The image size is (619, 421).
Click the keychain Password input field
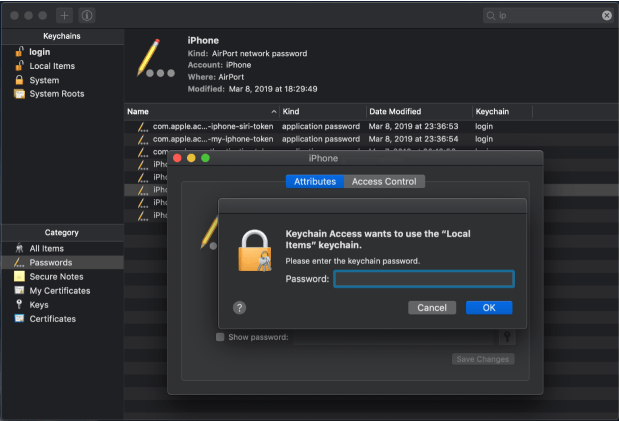pyautogui.click(x=423, y=279)
